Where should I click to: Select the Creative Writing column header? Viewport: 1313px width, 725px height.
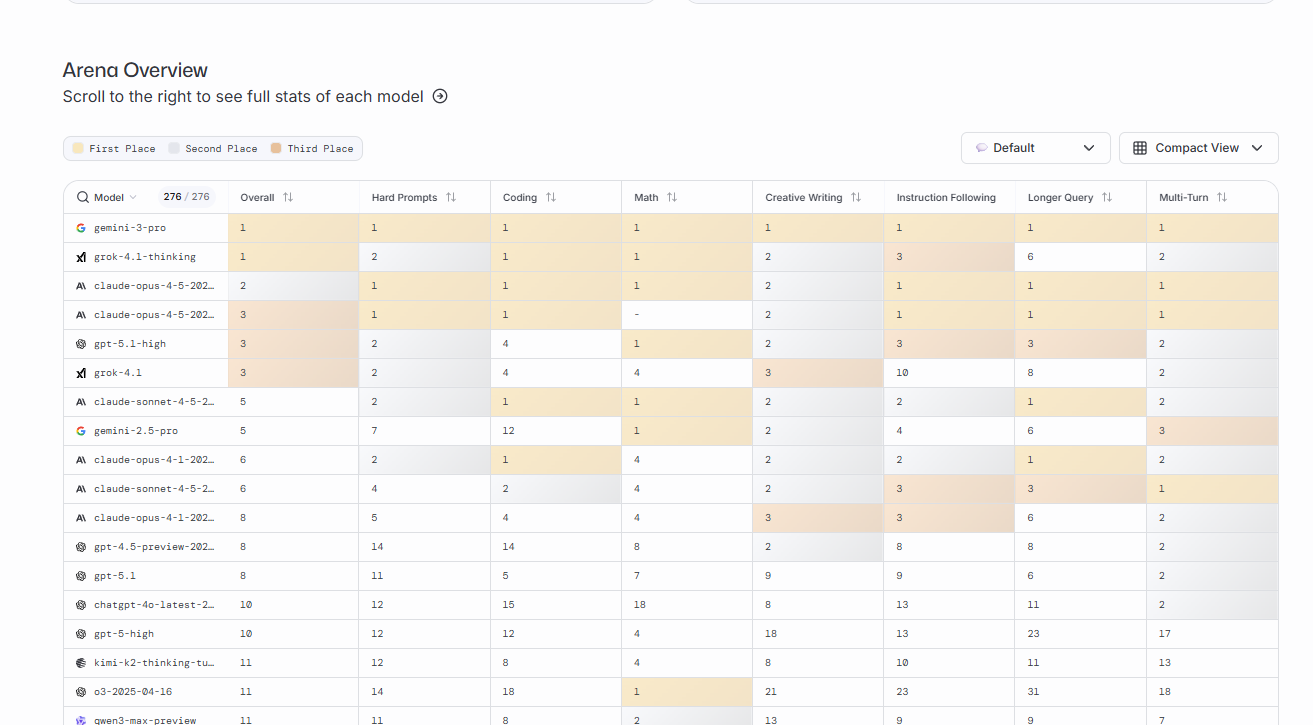tap(803, 198)
